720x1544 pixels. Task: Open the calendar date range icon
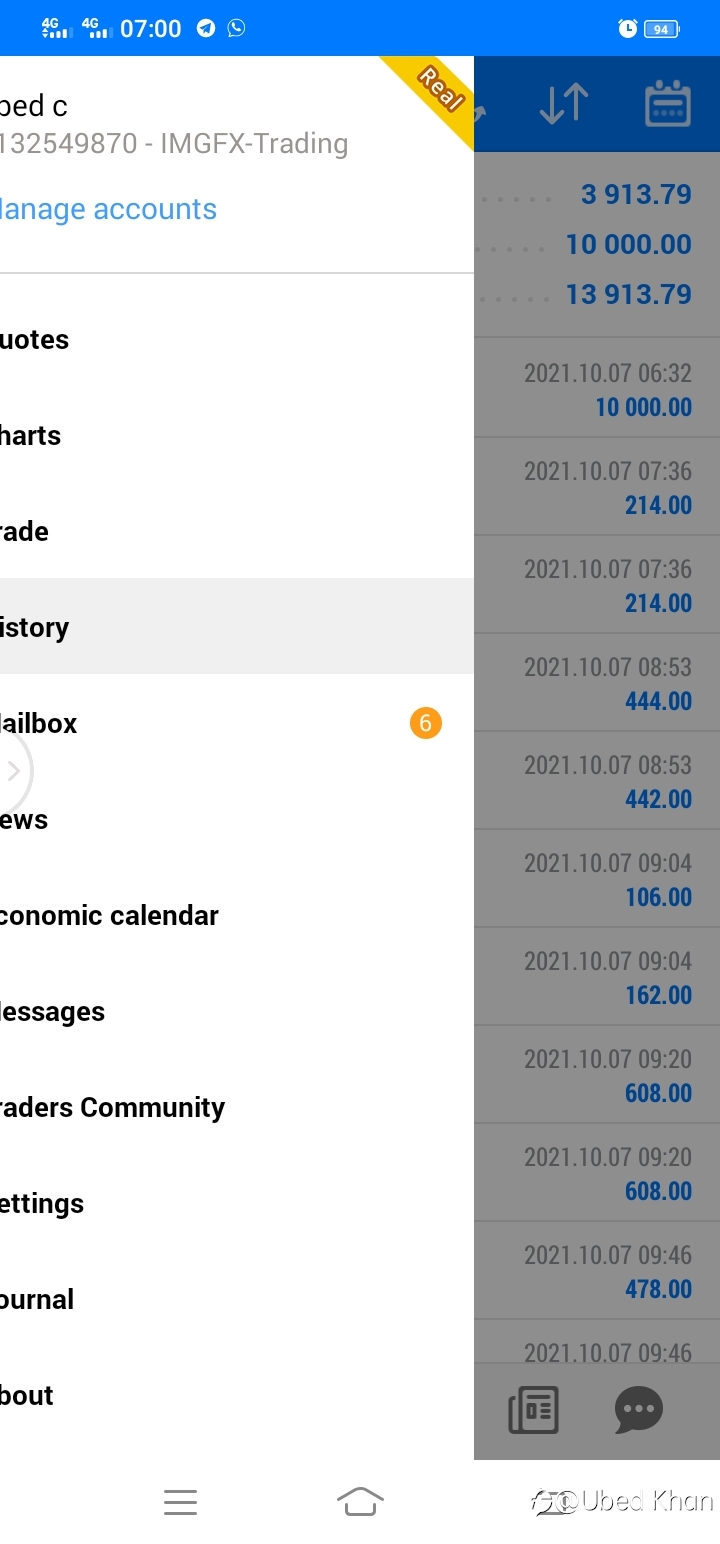click(x=667, y=103)
